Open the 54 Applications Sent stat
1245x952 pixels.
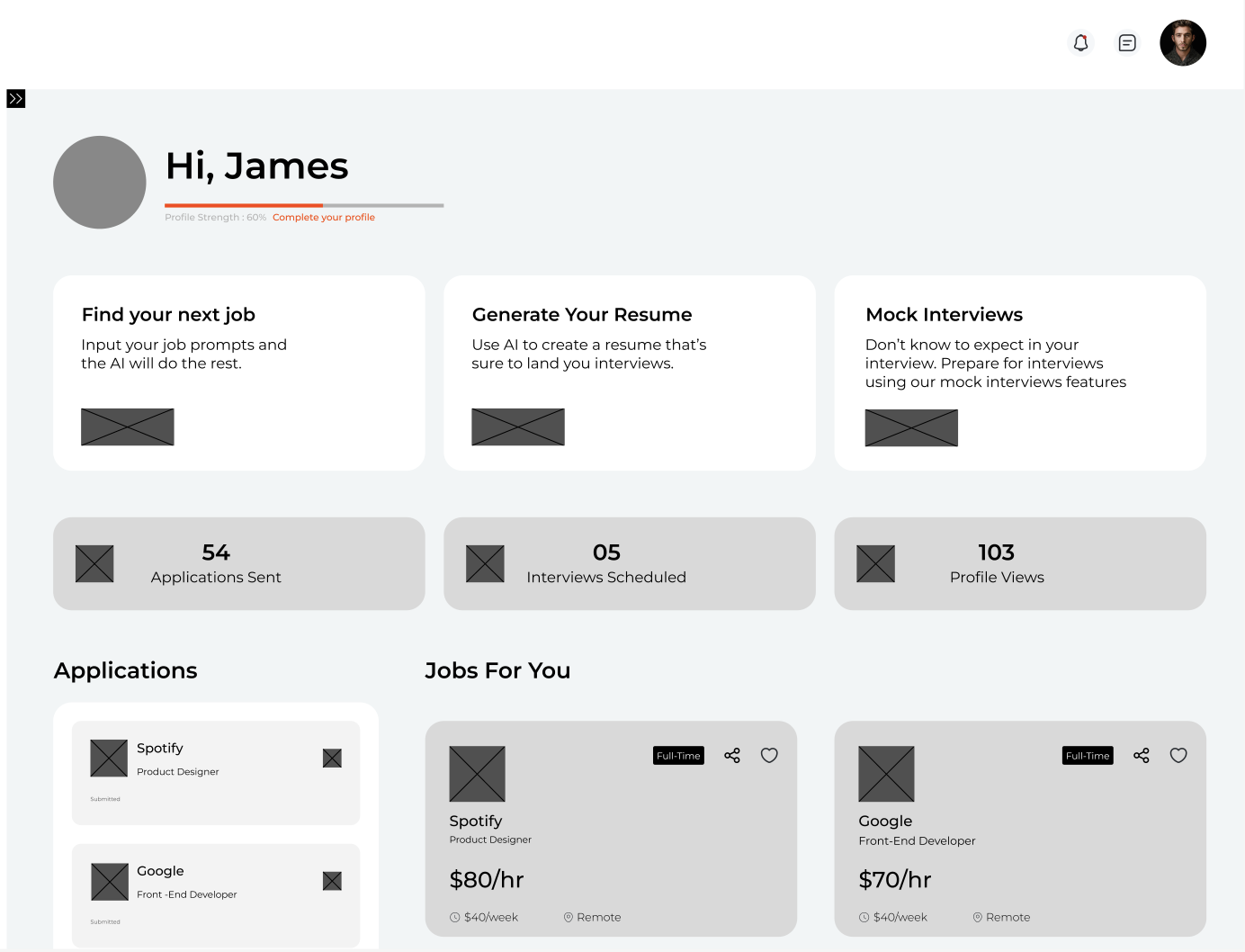pos(238,563)
